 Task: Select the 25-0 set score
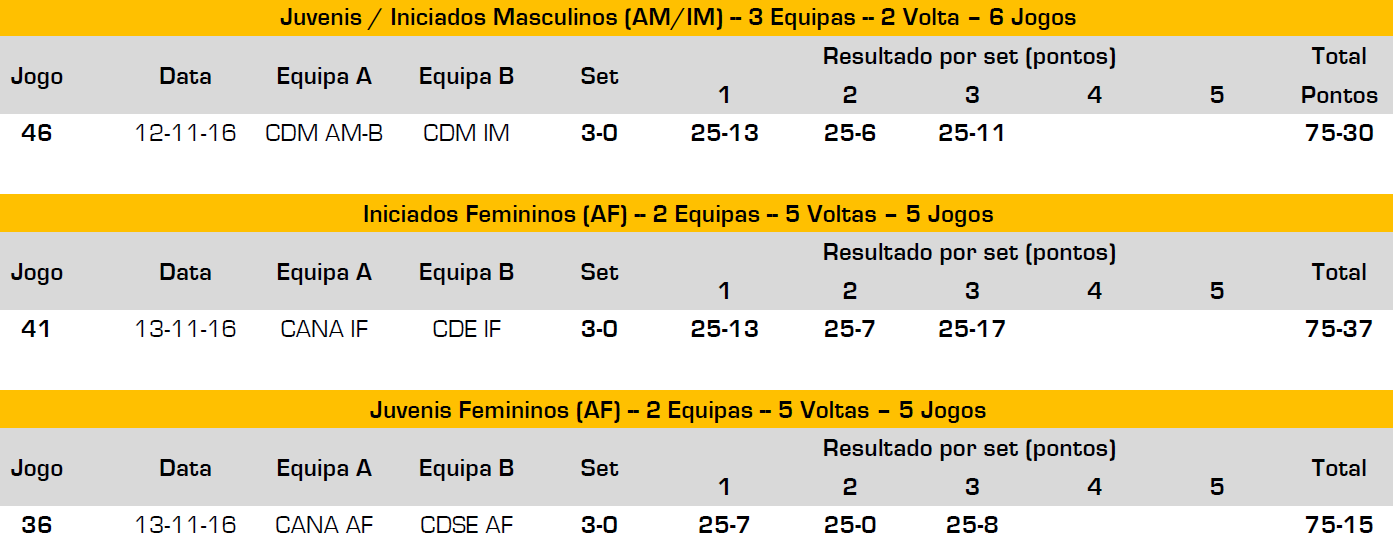click(x=850, y=525)
